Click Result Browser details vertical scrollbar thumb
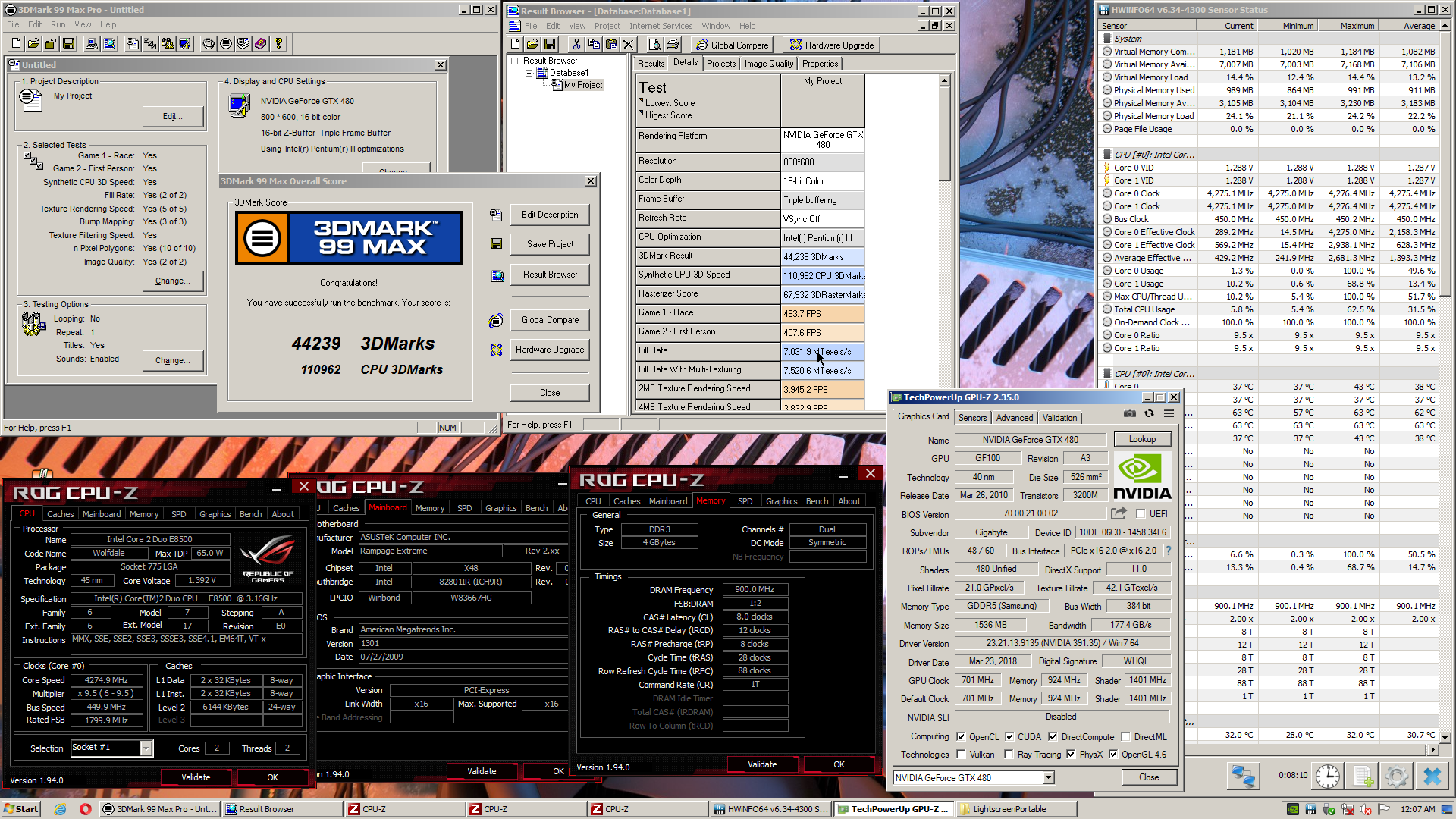This screenshot has width=1456, height=819. 944,133
